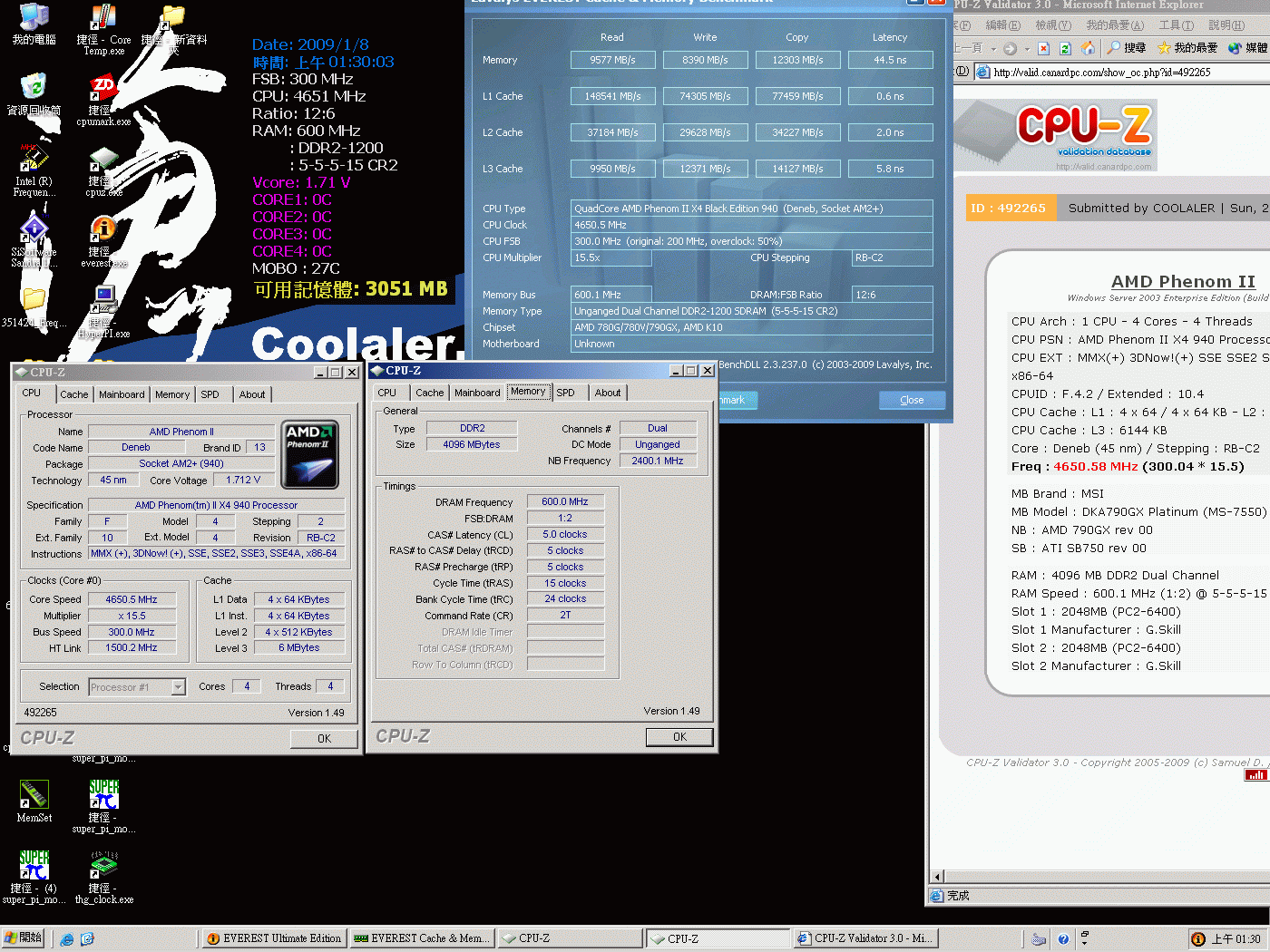Select About tab in right CPU-Z window
The width and height of the screenshot is (1270, 952).
608,393
